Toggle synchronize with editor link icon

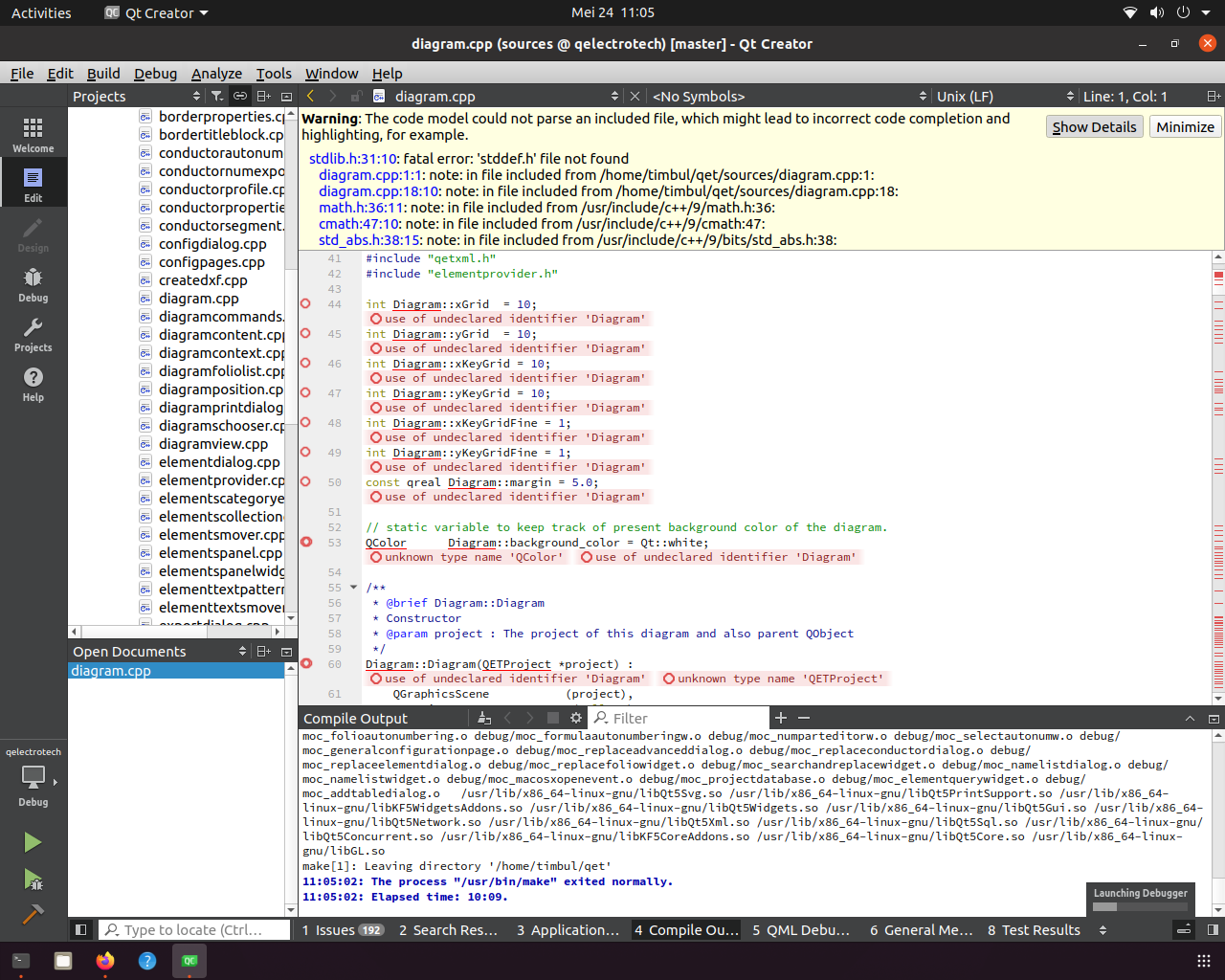[x=240, y=96]
